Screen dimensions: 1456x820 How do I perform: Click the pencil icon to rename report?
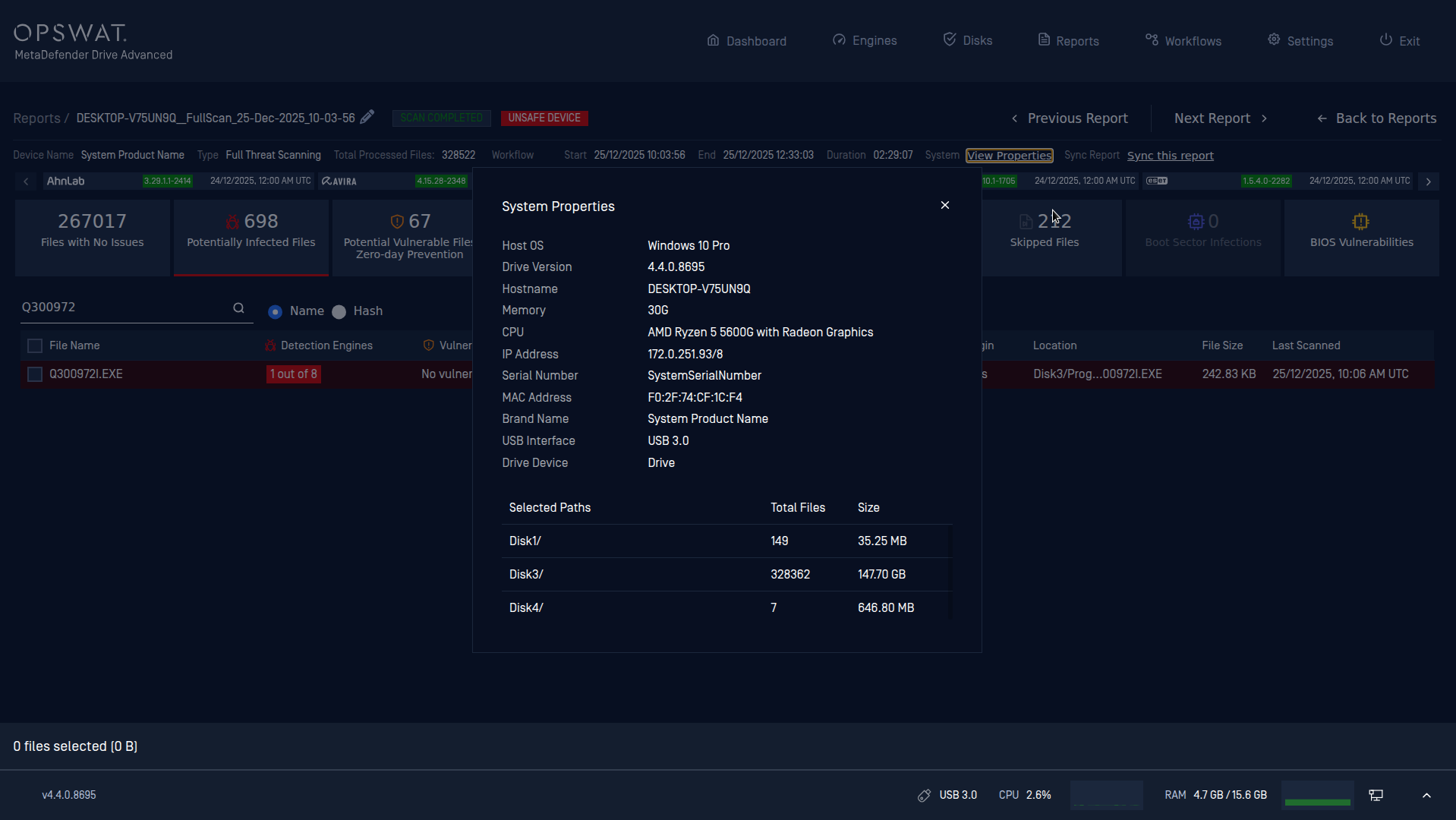[367, 117]
